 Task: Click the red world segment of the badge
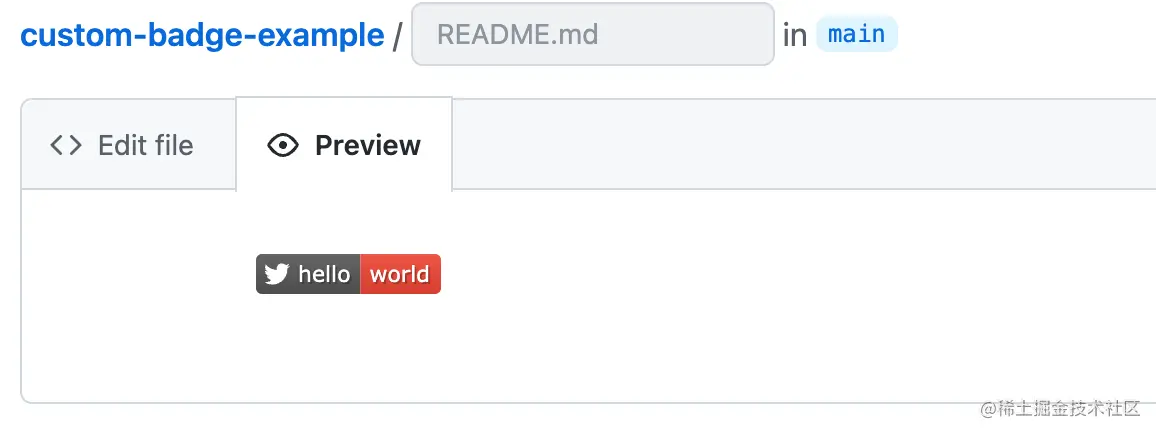click(x=400, y=274)
